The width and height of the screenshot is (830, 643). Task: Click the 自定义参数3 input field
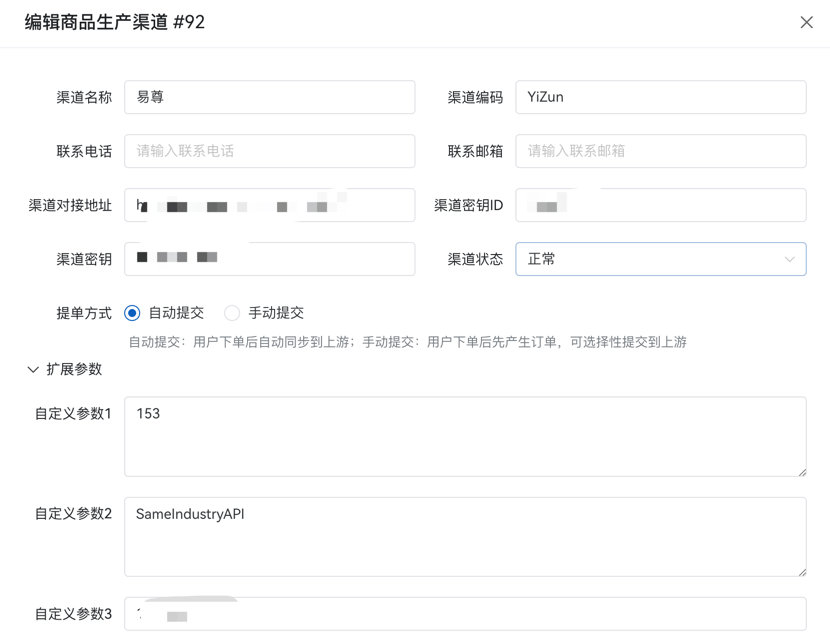point(465,614)
